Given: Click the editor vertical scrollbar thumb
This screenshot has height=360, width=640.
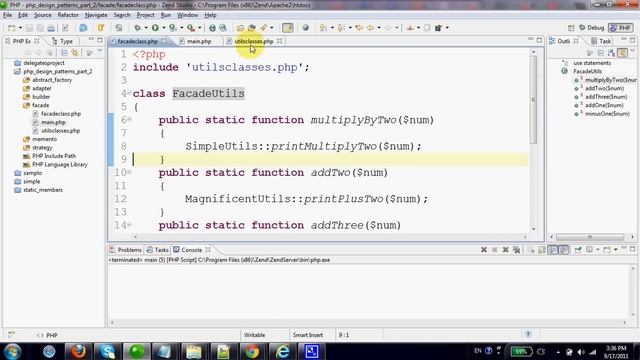Looking at the screenshot, I should click(x=533, y=100).
